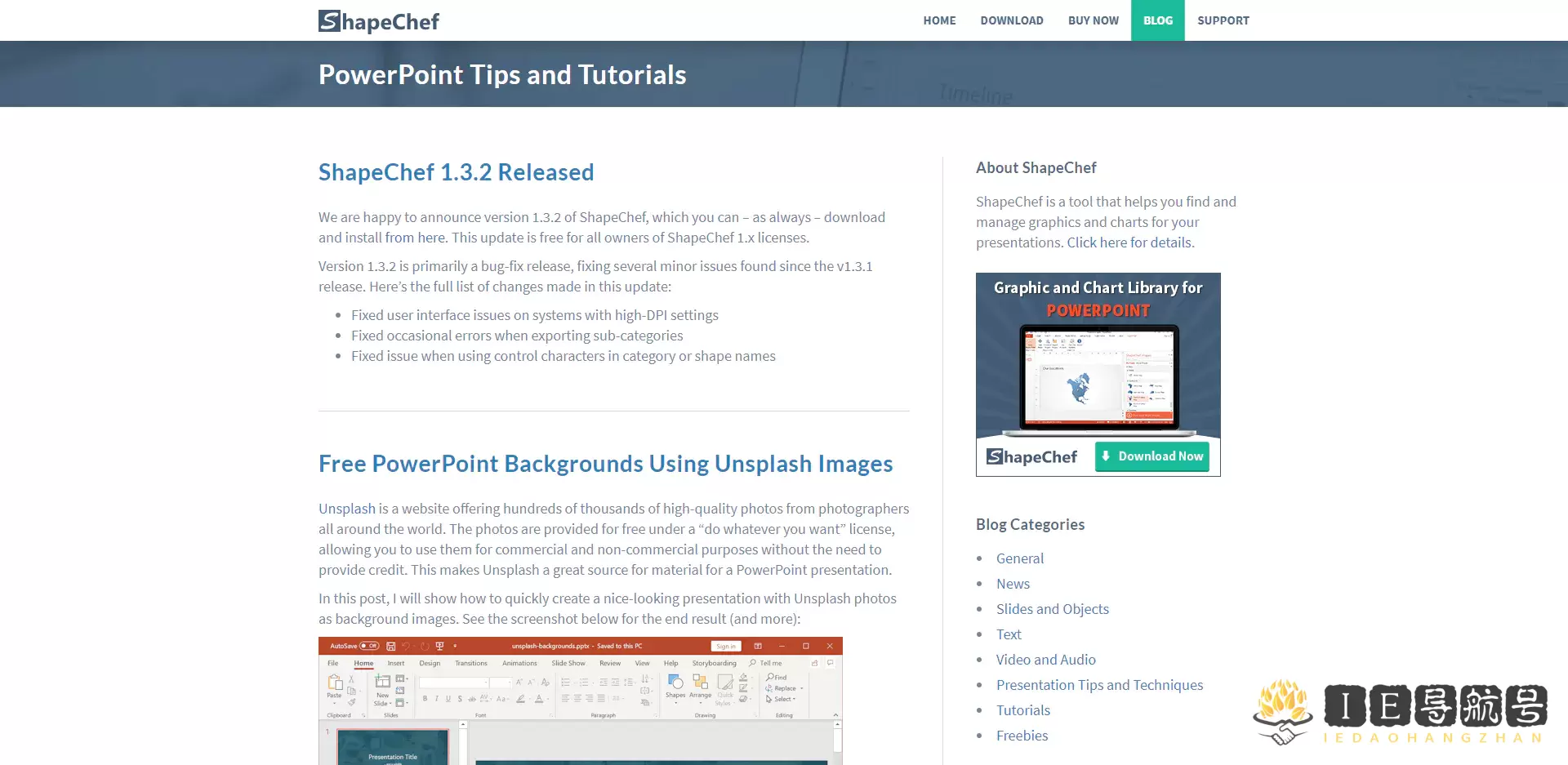This screenshot has height=765, width=1568.
Task: Click the New Slide icon
Action: 383,681
